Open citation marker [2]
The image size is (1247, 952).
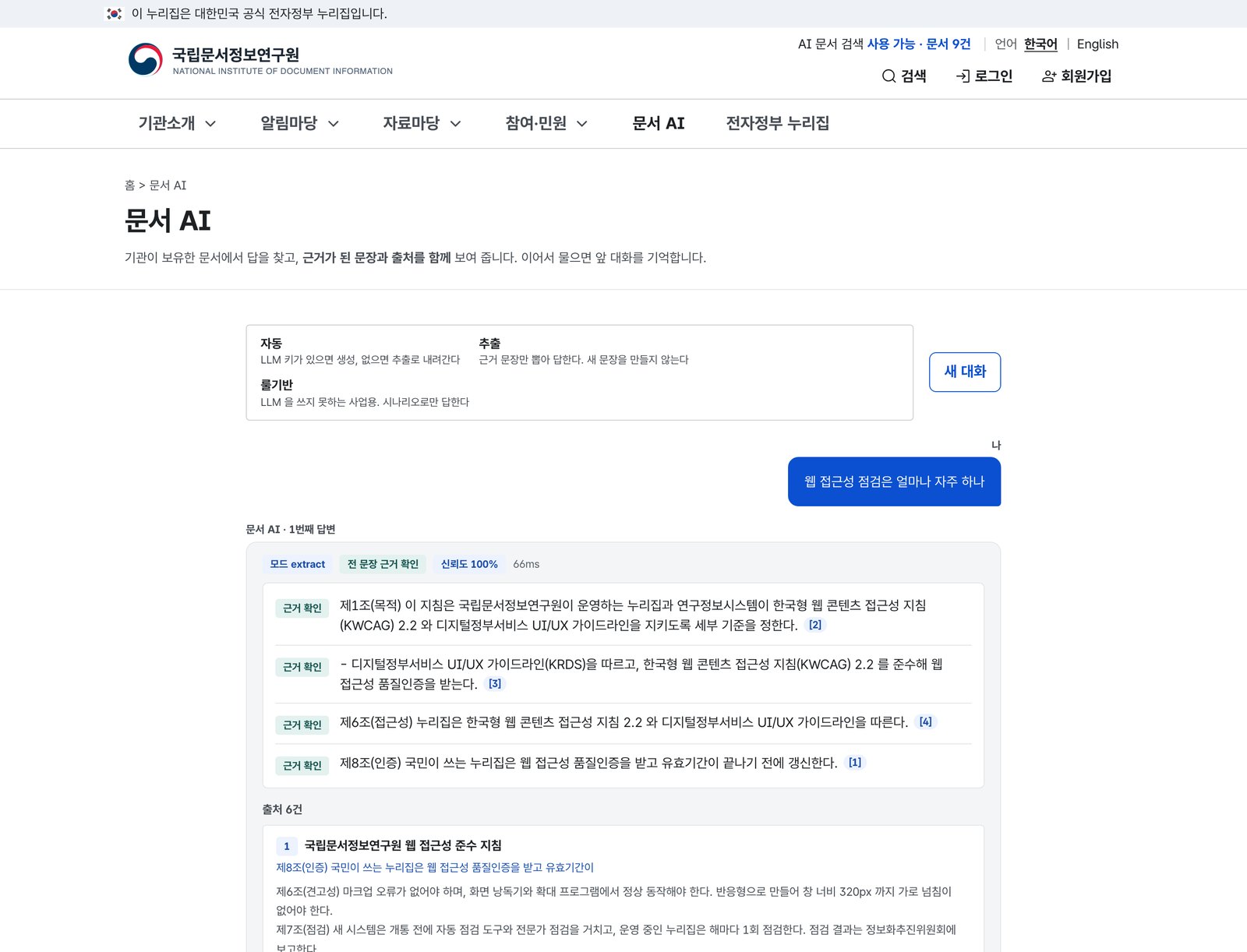point(814,625)
